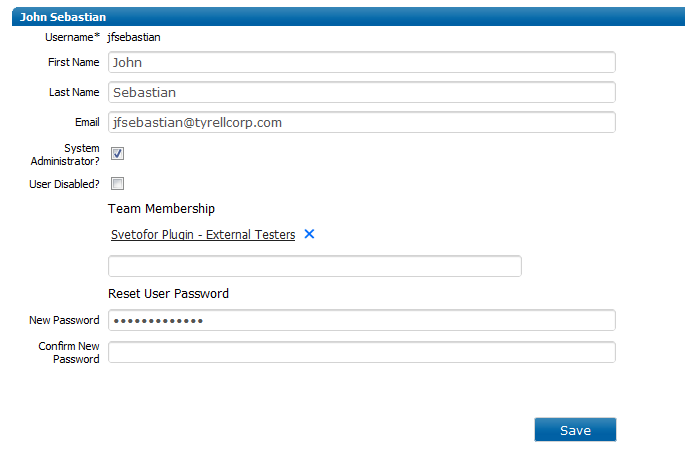Viewport: 685px width, 459px height.
Task: Click the Save button
Action: (575, 430)
